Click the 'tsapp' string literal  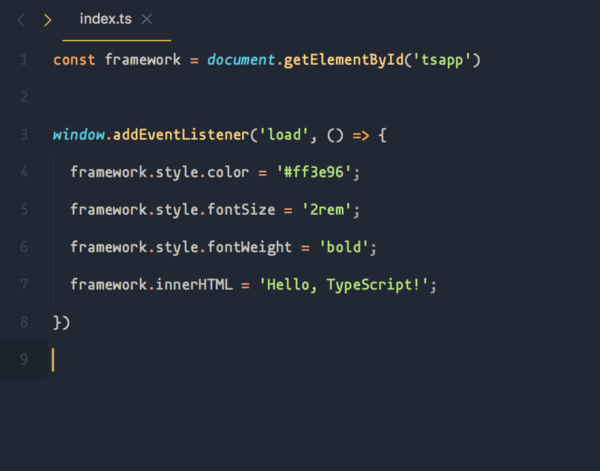point(444,60)
